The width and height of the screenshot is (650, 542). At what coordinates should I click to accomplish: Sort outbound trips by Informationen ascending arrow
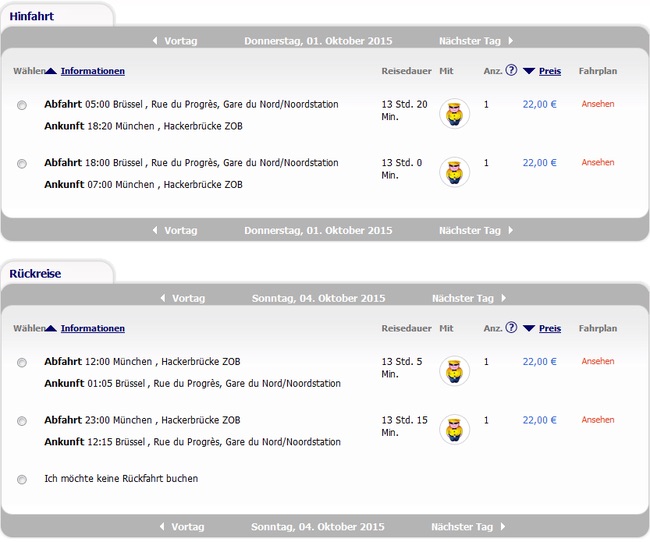(x=51, y=71)
